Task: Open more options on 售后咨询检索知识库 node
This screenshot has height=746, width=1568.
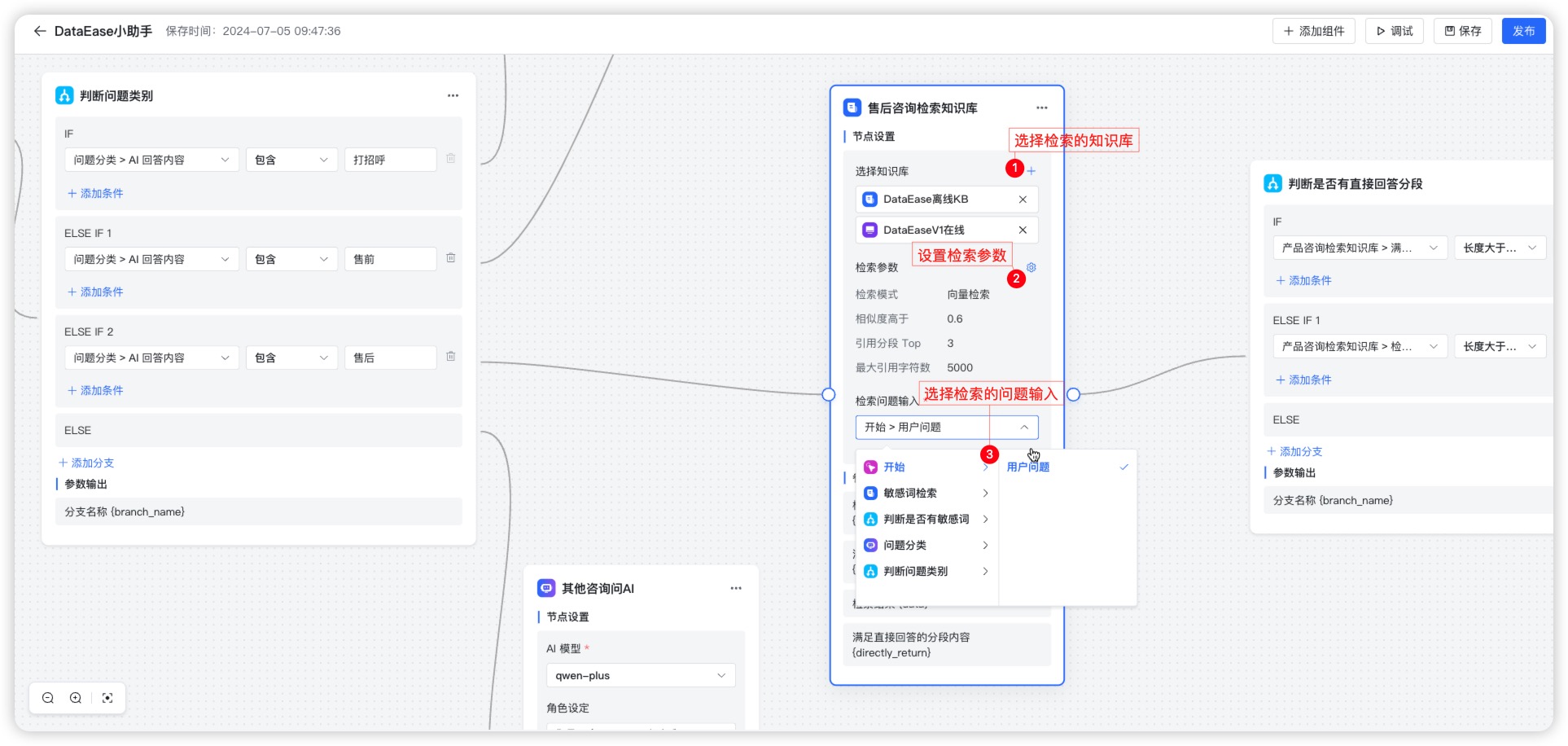Action: click(1041, 107)
